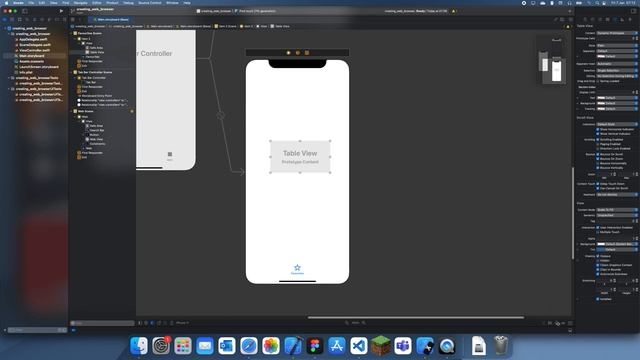Open System Preferences from the Dock
This screenshot has width=640, height=360.
(161, 346)
